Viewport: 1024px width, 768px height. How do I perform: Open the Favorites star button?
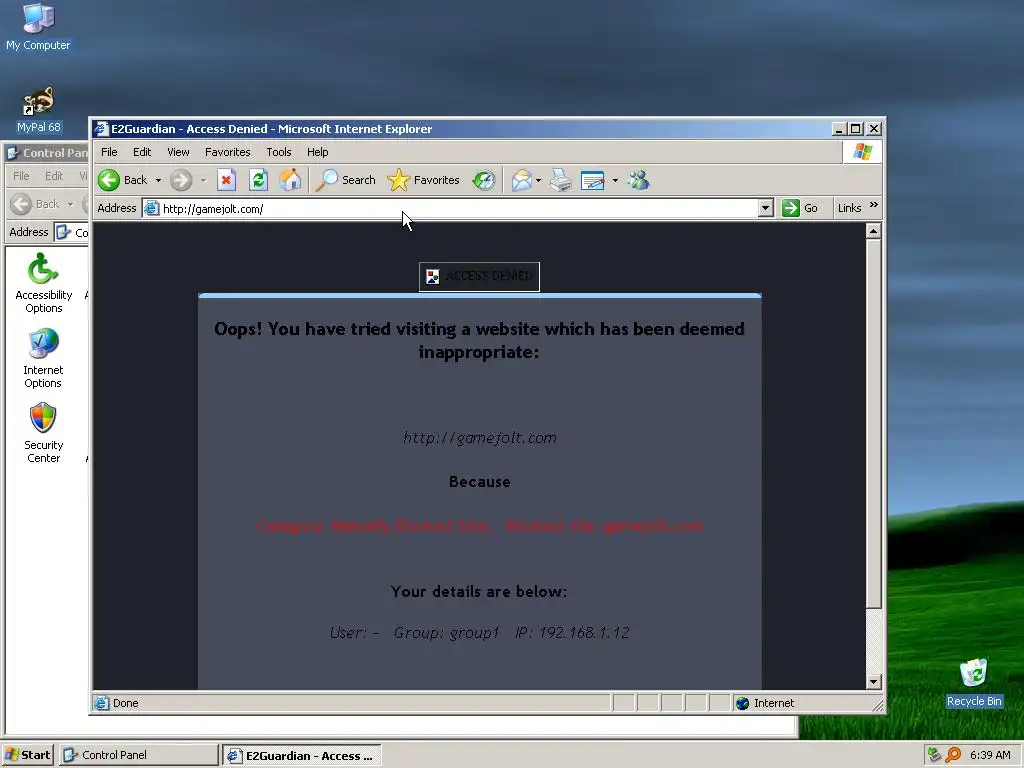[x=423, y=180]
